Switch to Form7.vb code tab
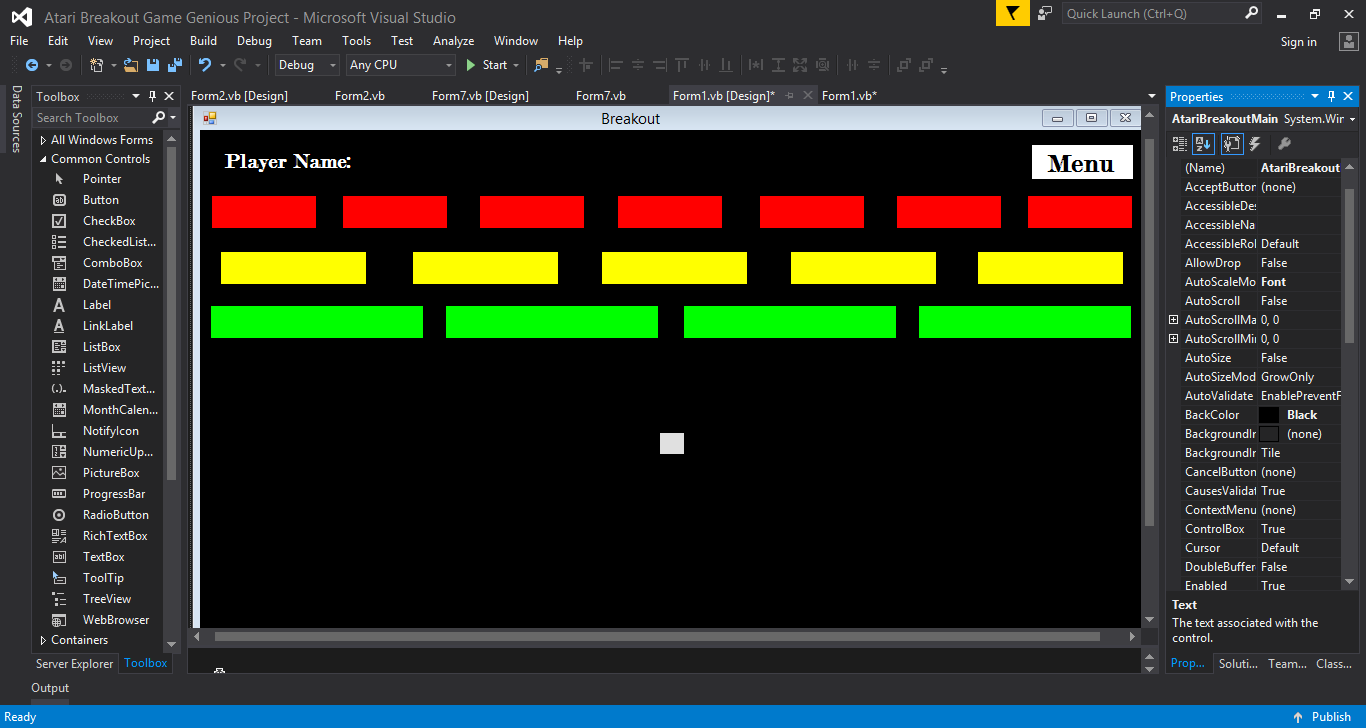 coord(601,96)
